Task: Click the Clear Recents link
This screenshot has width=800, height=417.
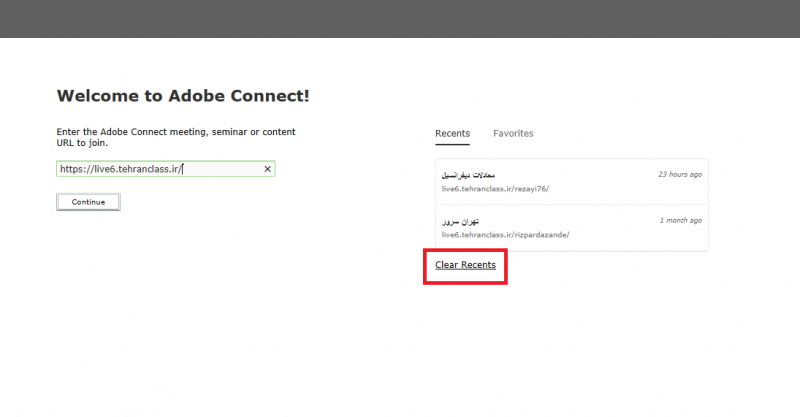Action: [465, 265]
